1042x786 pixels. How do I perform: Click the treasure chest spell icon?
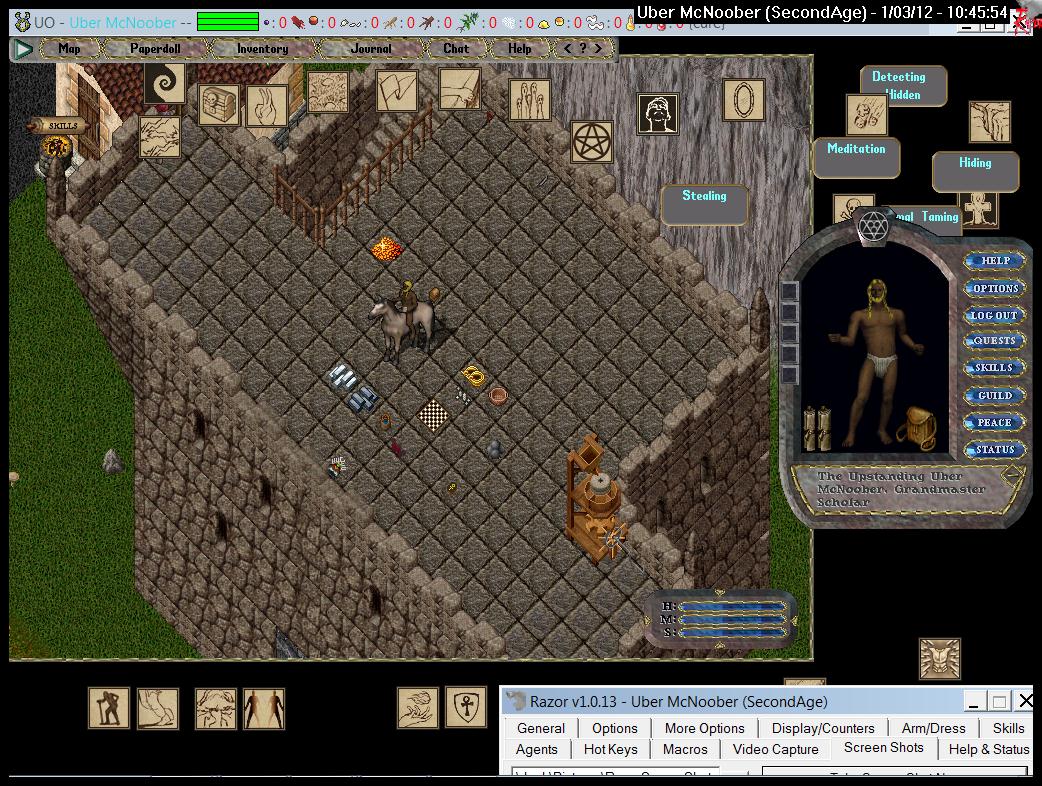click(x=217, y=104)
